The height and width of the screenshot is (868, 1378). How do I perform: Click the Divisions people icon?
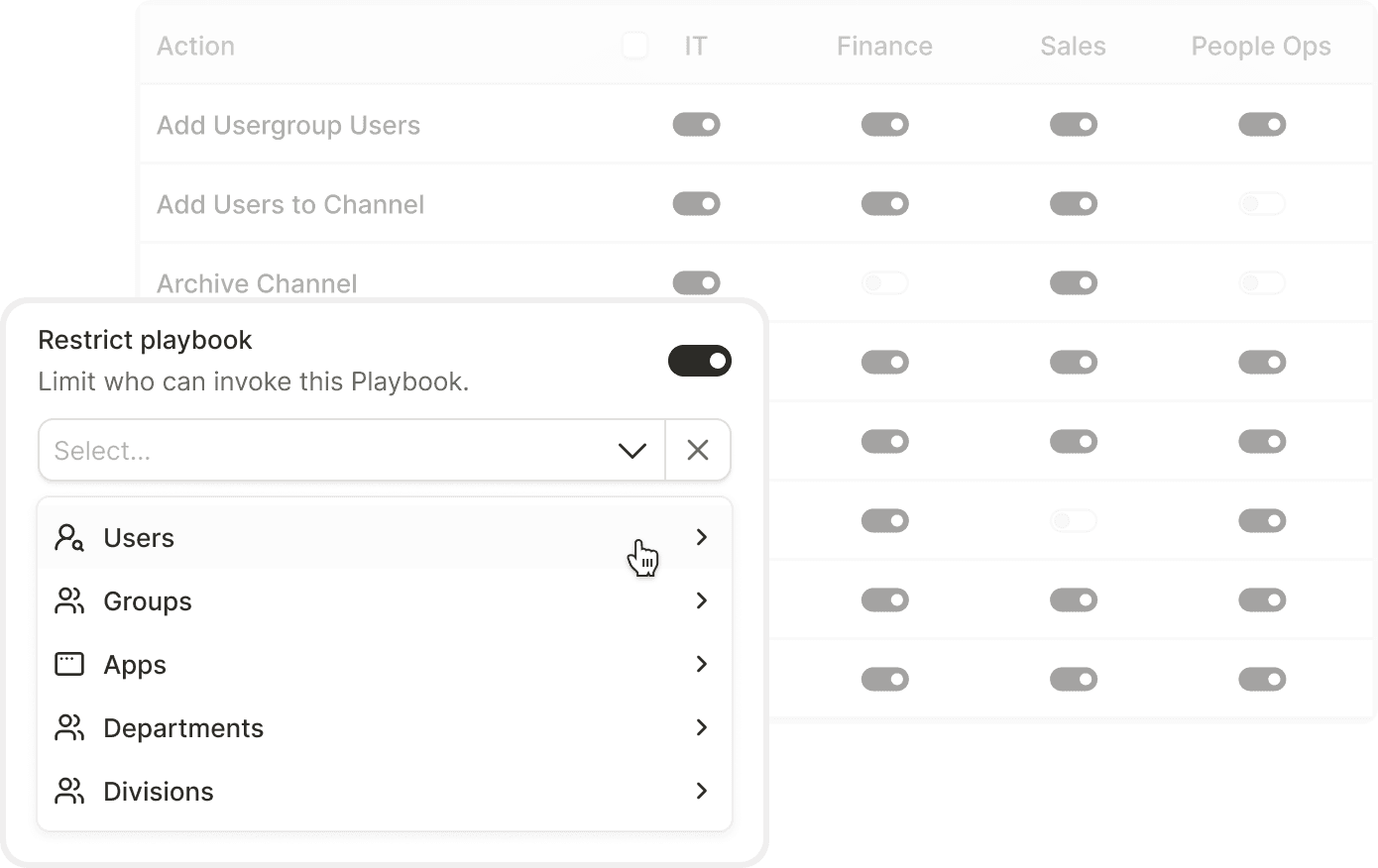pyautogui.click(x=69, y=792)
